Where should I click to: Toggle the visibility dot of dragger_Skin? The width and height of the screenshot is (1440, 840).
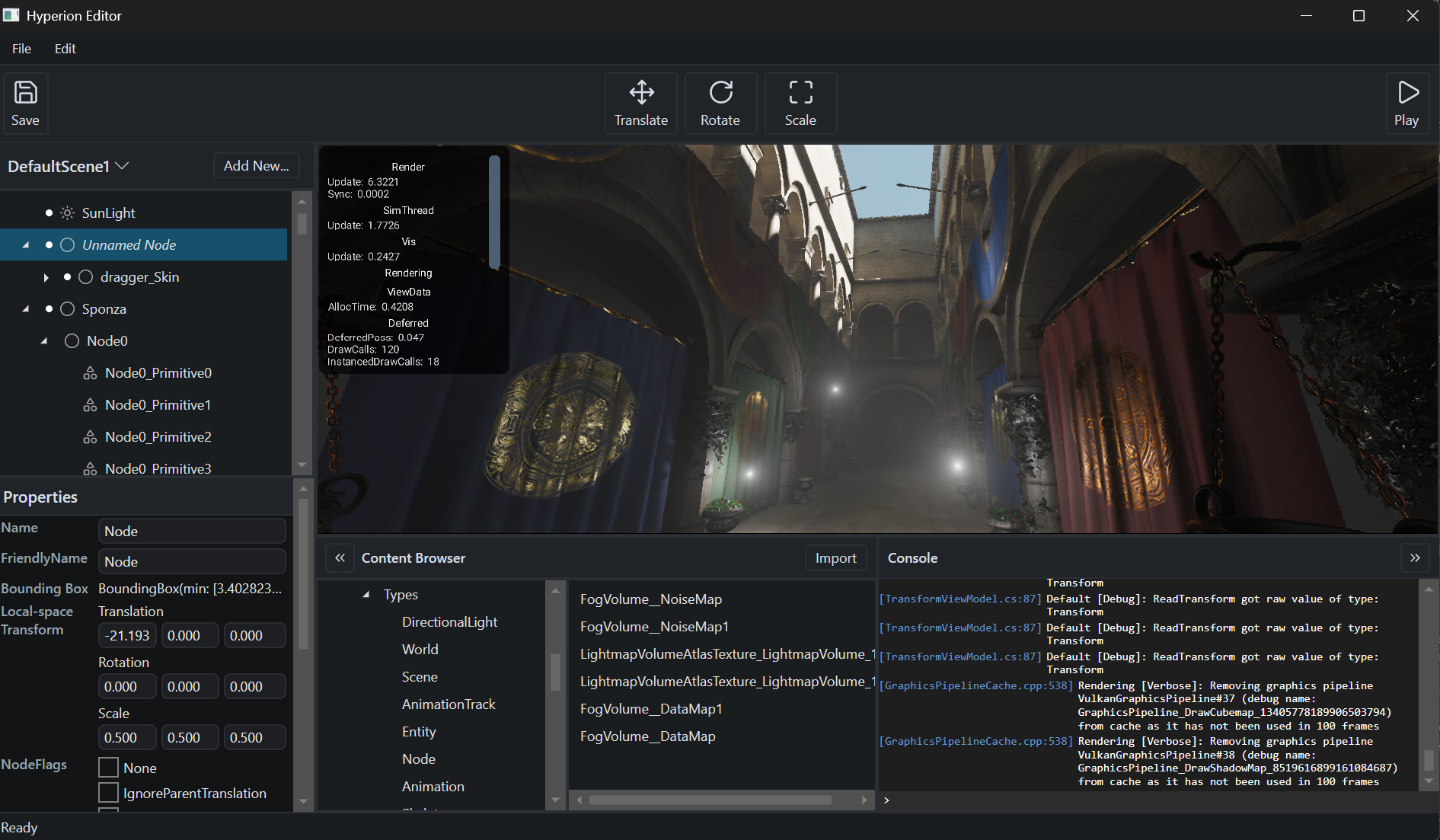pyautogui.click(x=67, y=277)
